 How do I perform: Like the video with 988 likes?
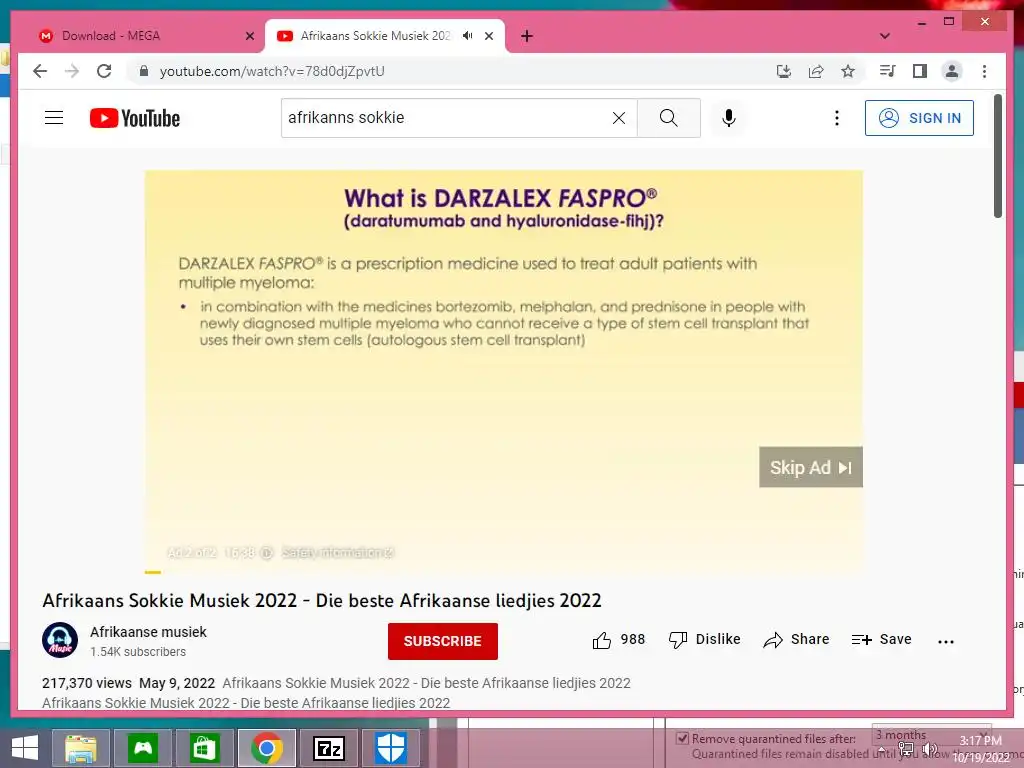point(618,640)
